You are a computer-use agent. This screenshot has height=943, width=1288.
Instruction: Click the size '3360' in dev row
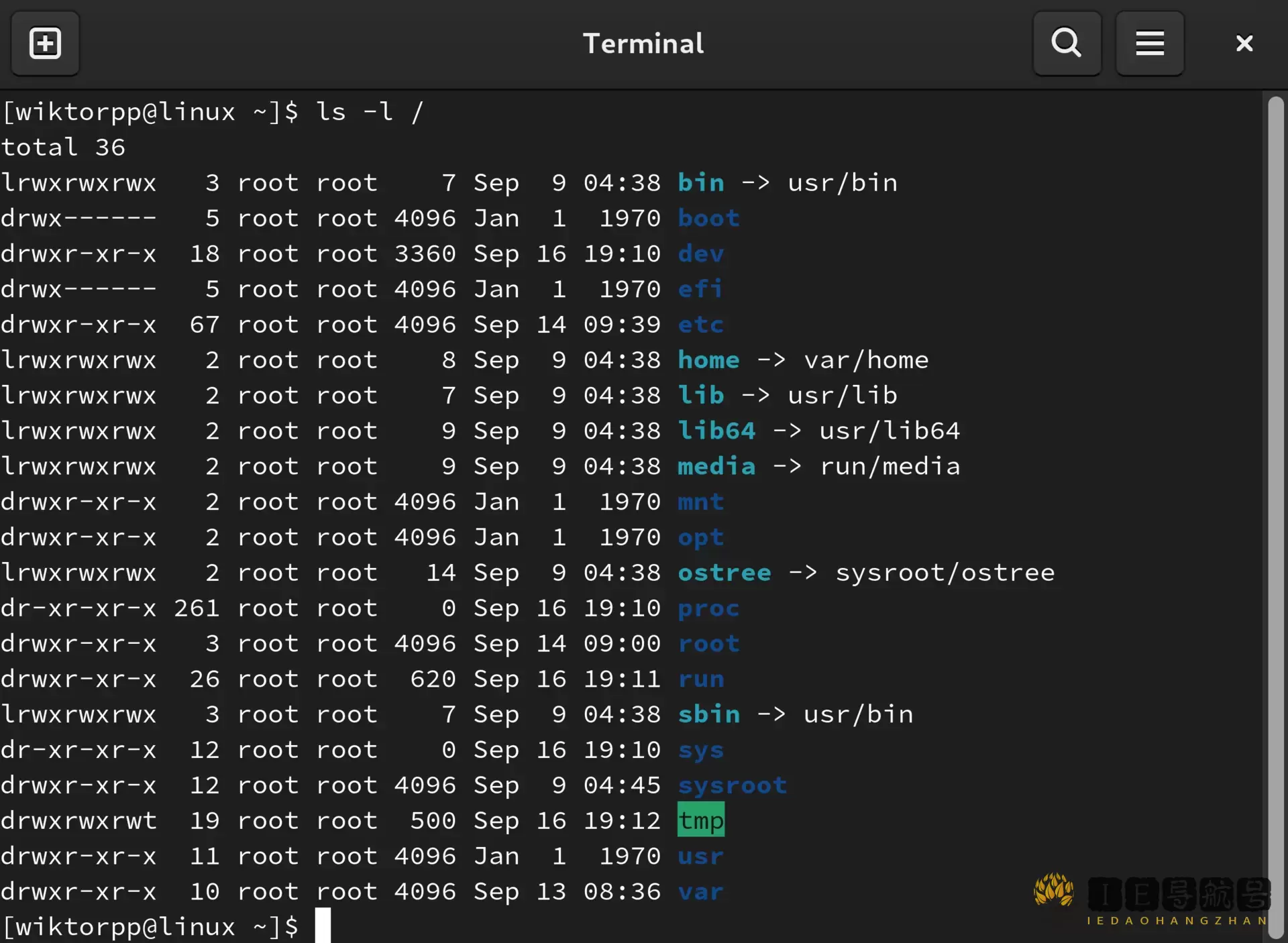pyautogui.click(x=425, y=254)
